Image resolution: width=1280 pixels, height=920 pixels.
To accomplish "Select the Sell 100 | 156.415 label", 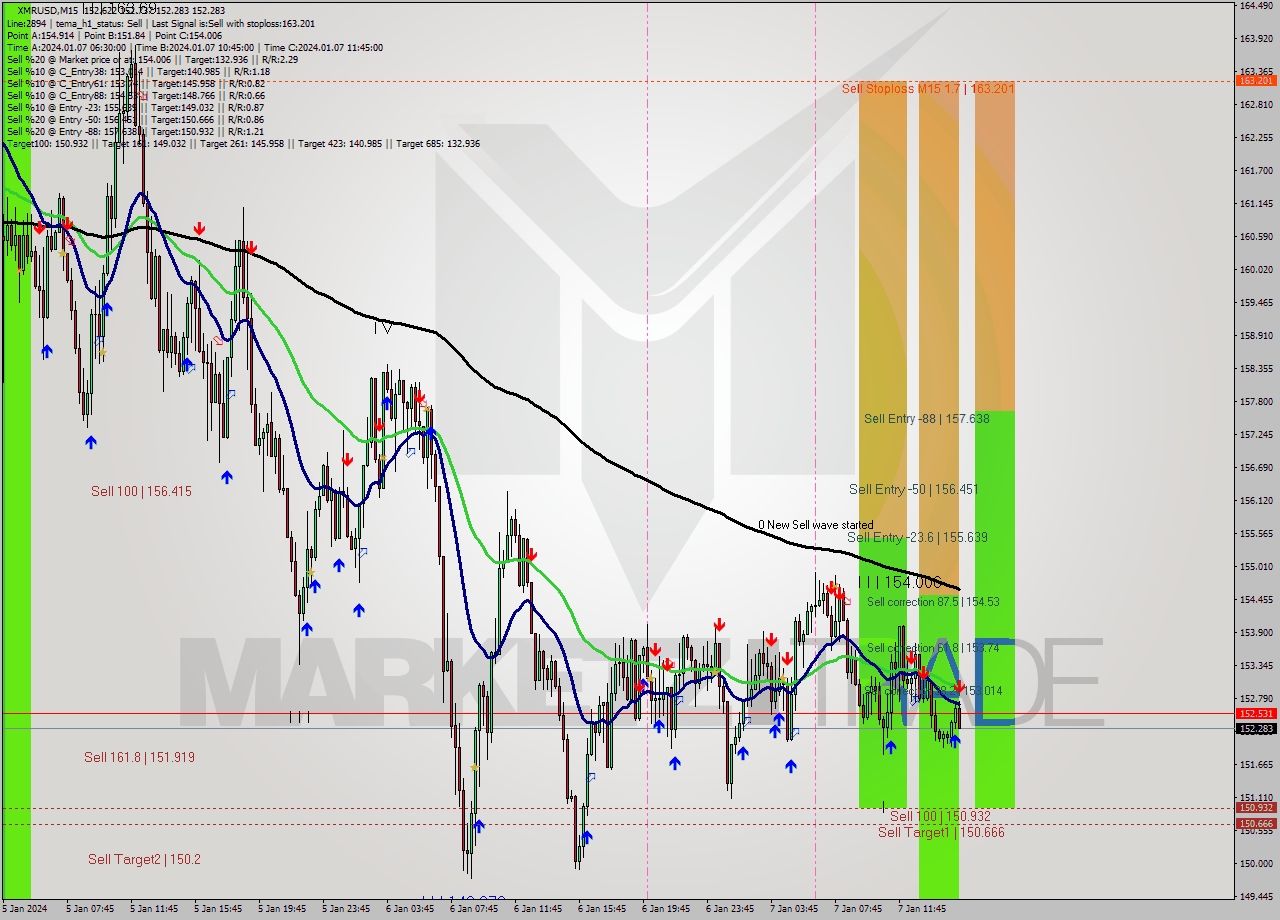I will tap(141, 491).
